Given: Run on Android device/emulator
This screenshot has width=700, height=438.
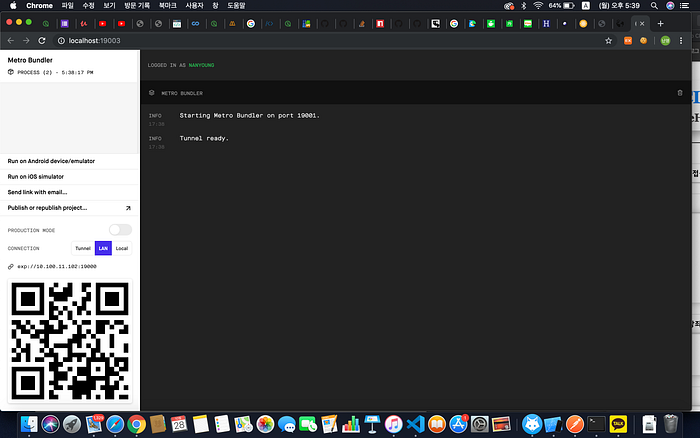Looking at the screenshot, I should click(70, 161).
